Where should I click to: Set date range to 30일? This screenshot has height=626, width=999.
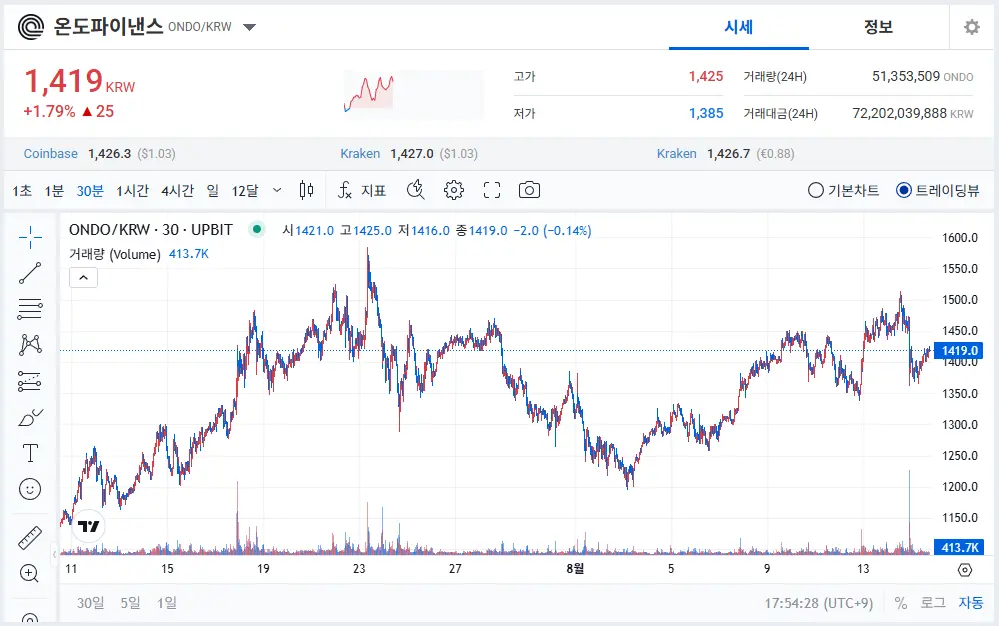pyautogui.click(x=90, y=602)
